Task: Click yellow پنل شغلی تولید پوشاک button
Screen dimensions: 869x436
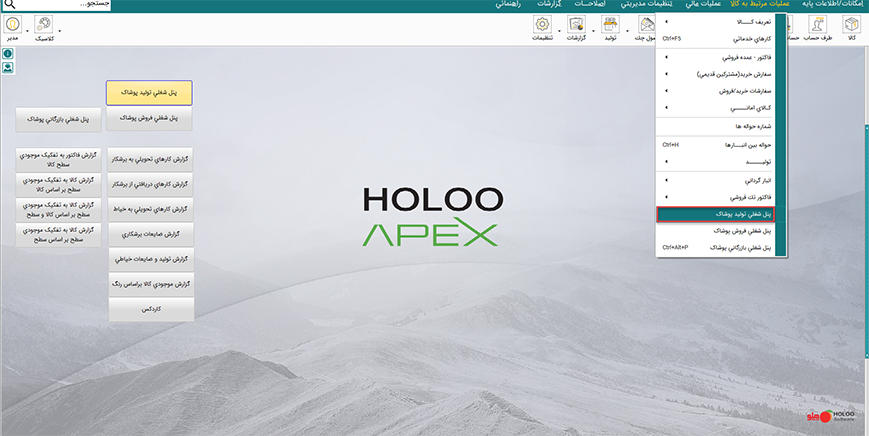Action: [x=149, y=93]
